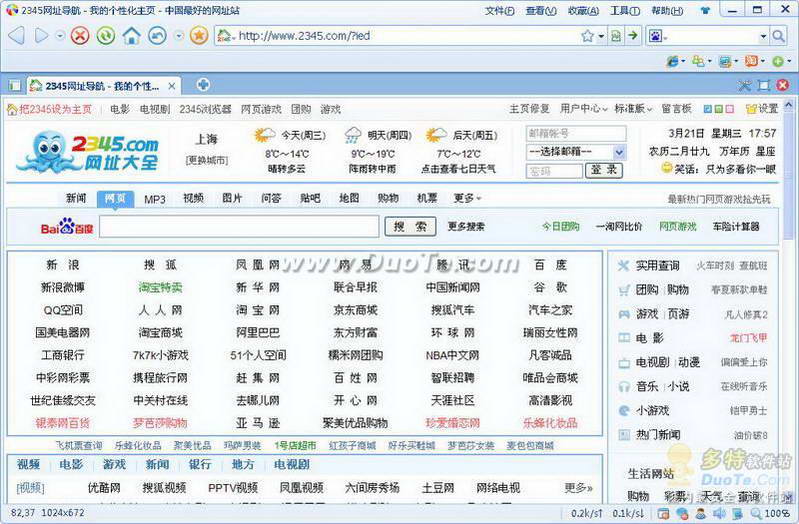
Task: Click the browser Back arrow button
Action: (16, 36)
